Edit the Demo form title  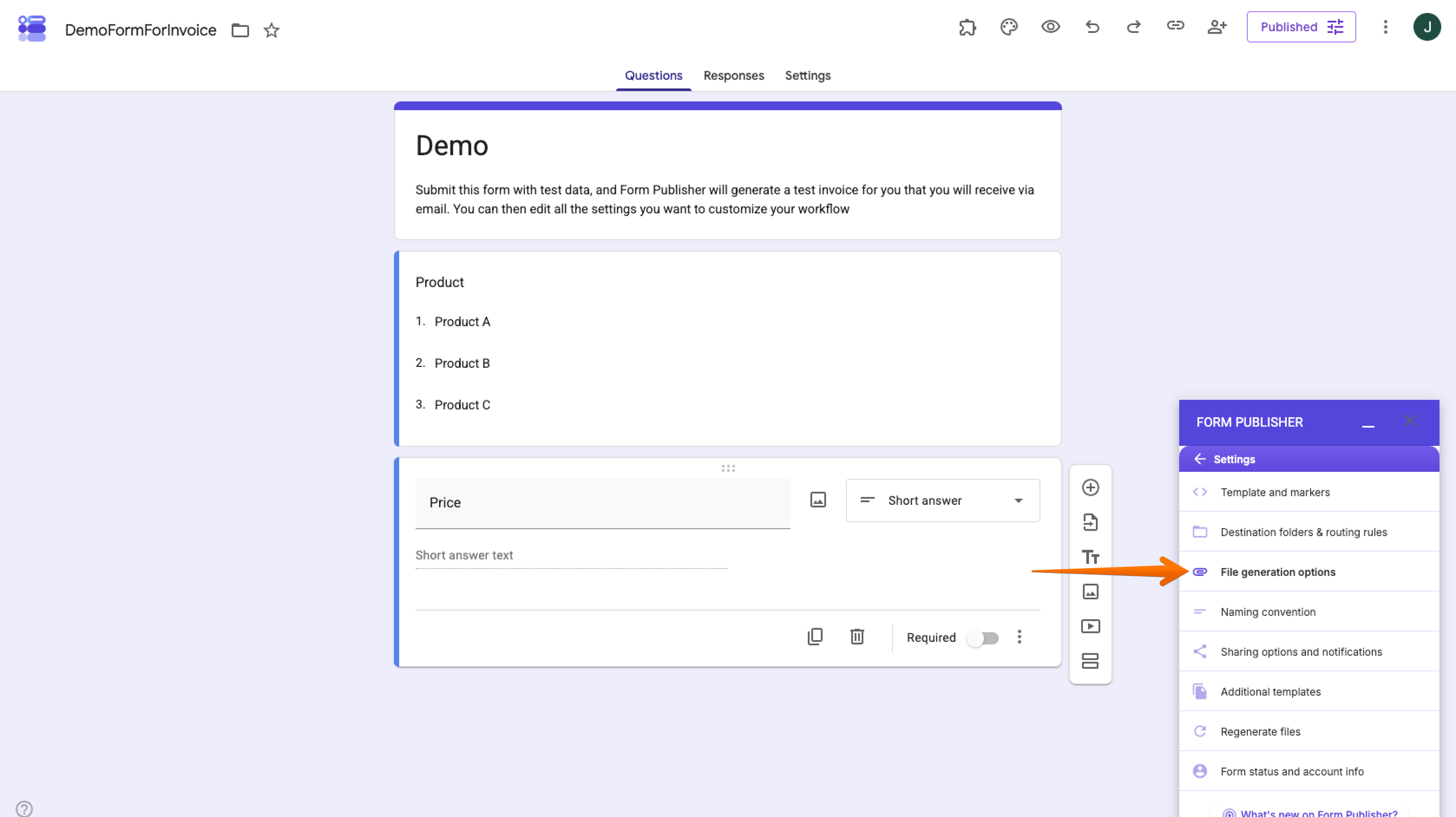click(x=452, y=146)
